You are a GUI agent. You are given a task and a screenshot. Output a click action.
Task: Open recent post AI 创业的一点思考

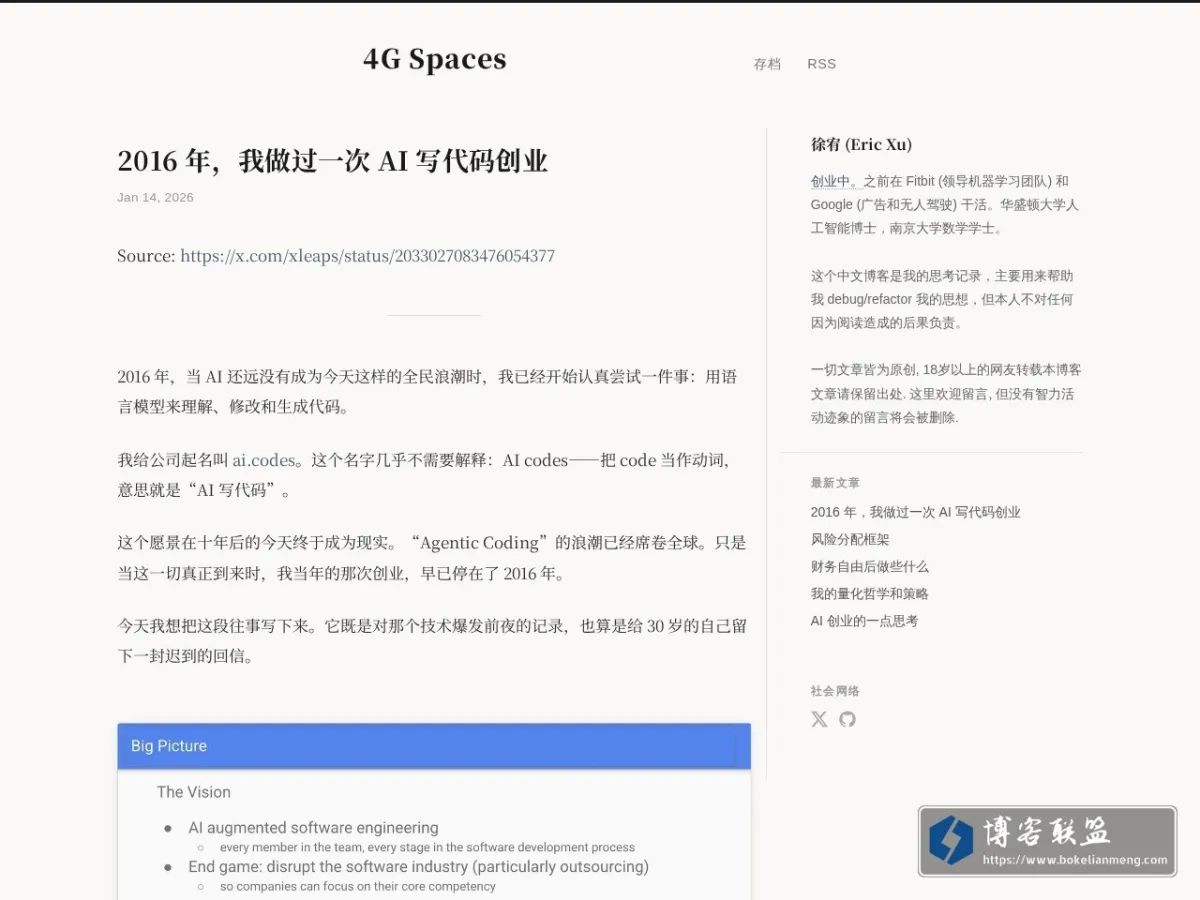pyautogui.click(x=864, y=621)
